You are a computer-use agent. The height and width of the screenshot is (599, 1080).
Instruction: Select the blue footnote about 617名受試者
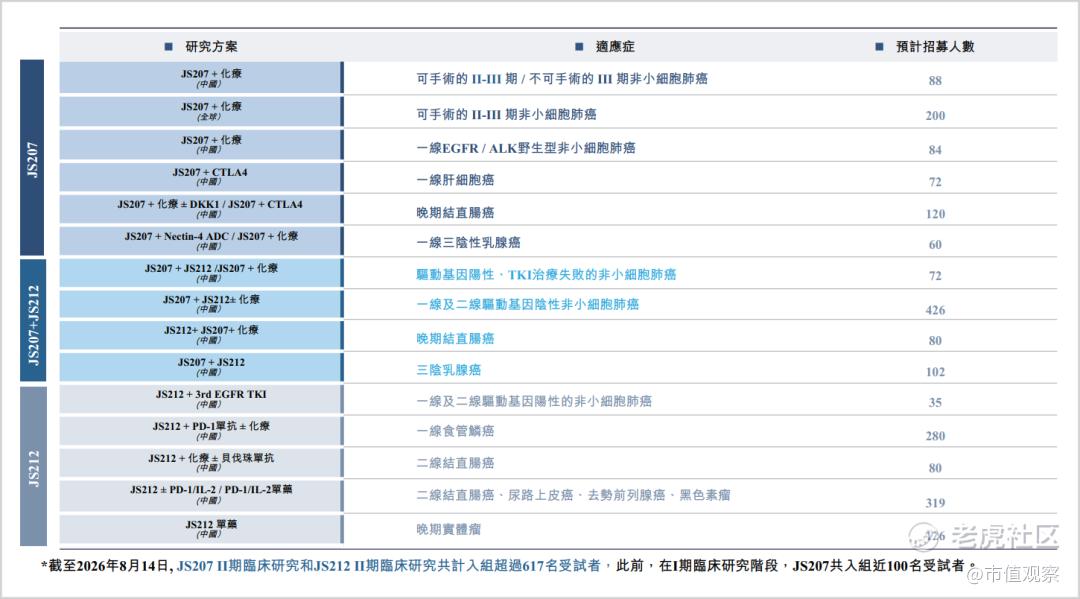point(388,566)
